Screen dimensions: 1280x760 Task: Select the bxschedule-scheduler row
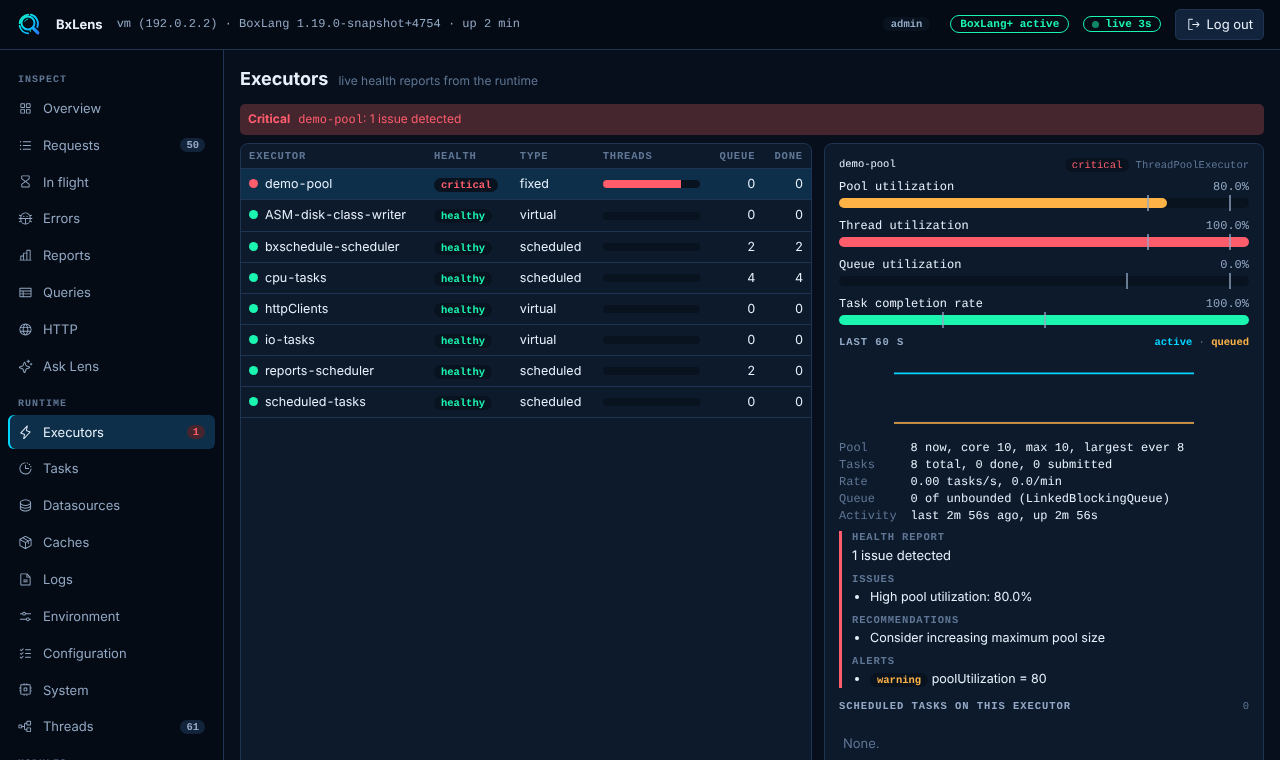526,247
